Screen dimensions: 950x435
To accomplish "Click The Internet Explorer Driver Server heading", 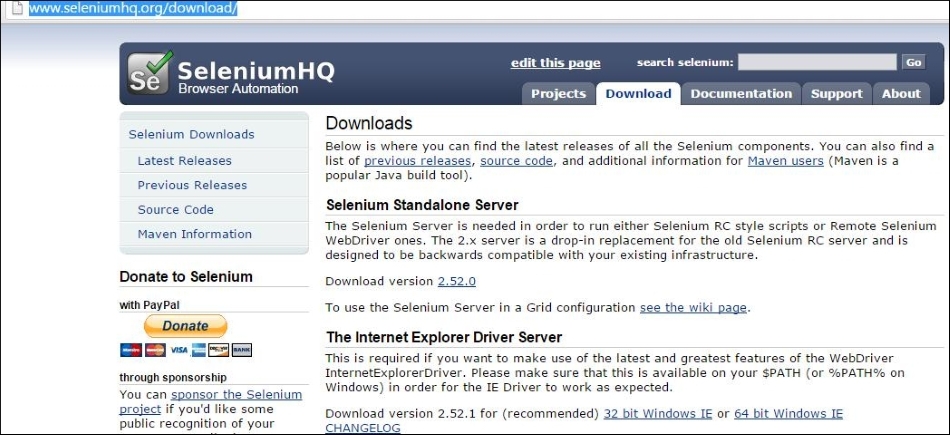I will pyautogui.click(x=444, y=337).
